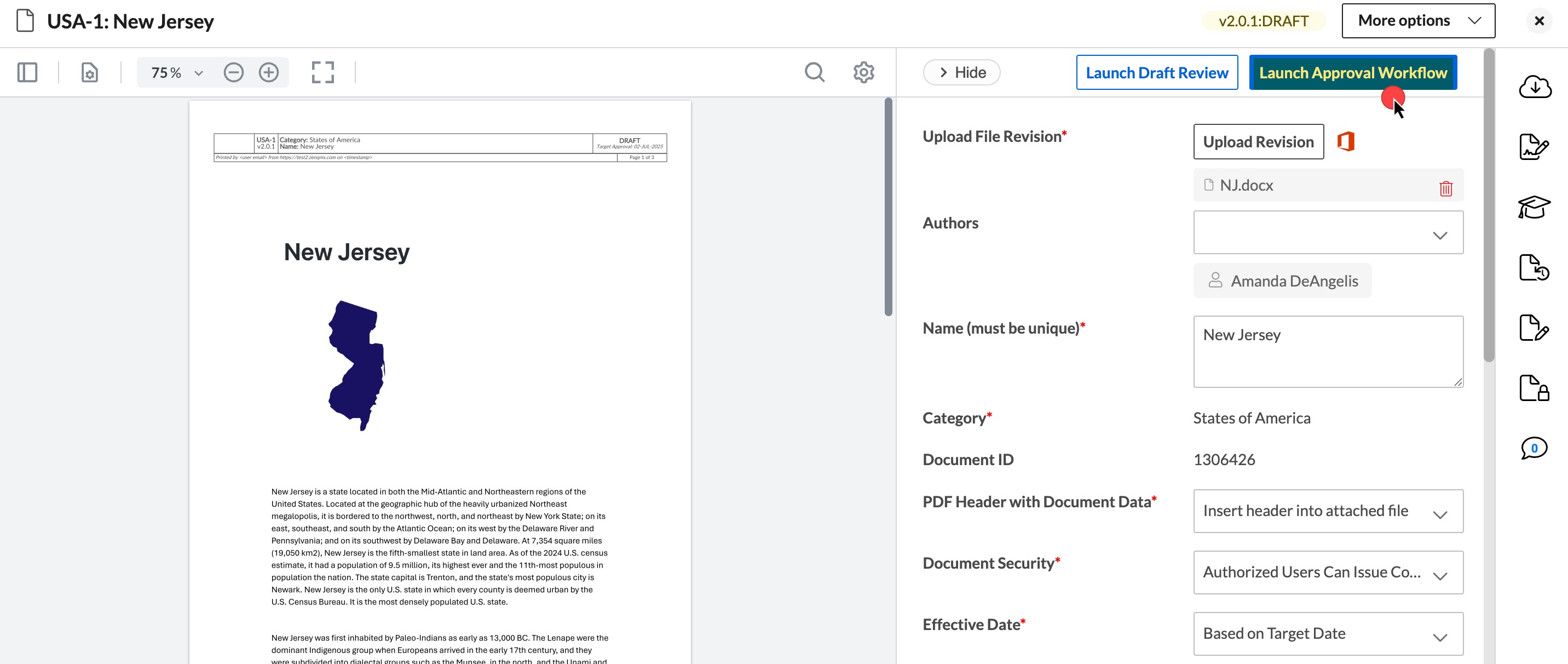1568x664 pixels.
Task: Toggle the PDF sidebar panel
Action: point(27,72)
